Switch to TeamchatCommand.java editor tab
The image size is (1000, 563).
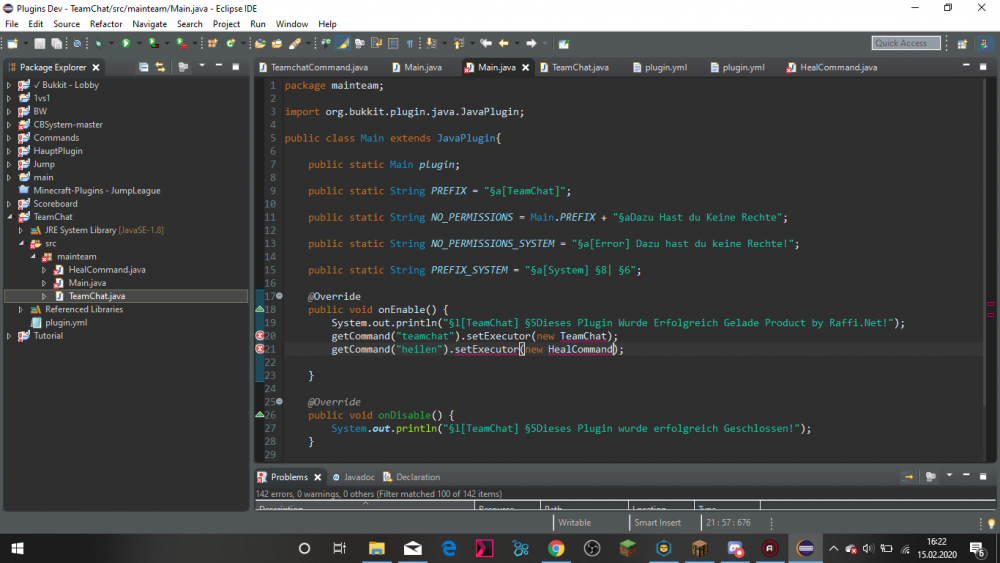[313, 67]
